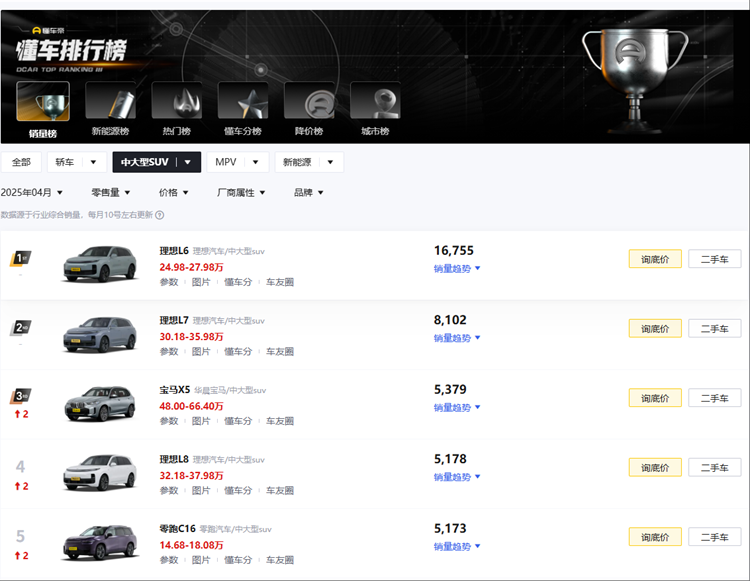Click the 14.68-18.08万 price text
Viewport: 750px width, 581px height.
click(191, 545)
